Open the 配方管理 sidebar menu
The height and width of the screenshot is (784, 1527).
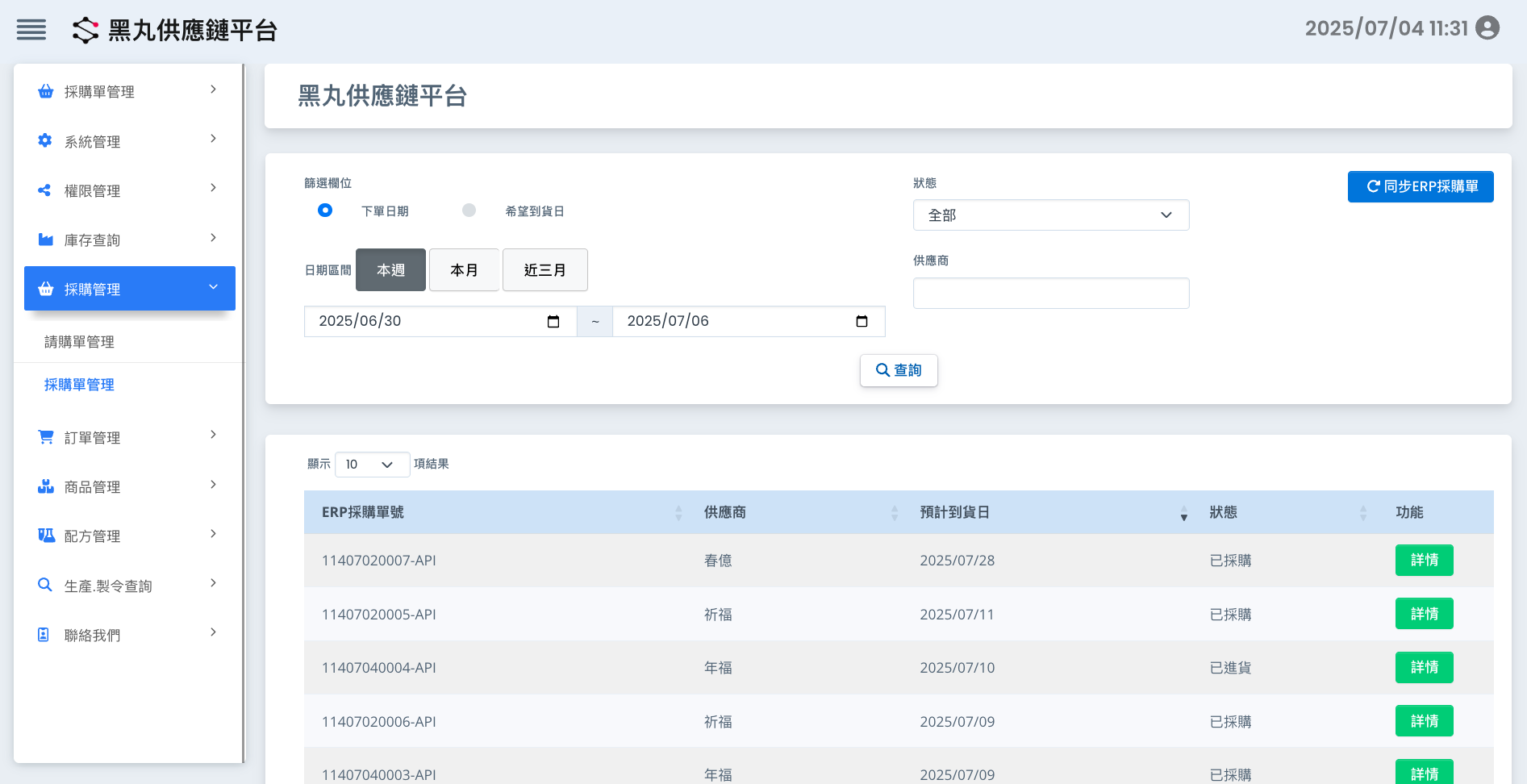coord(129,536)
